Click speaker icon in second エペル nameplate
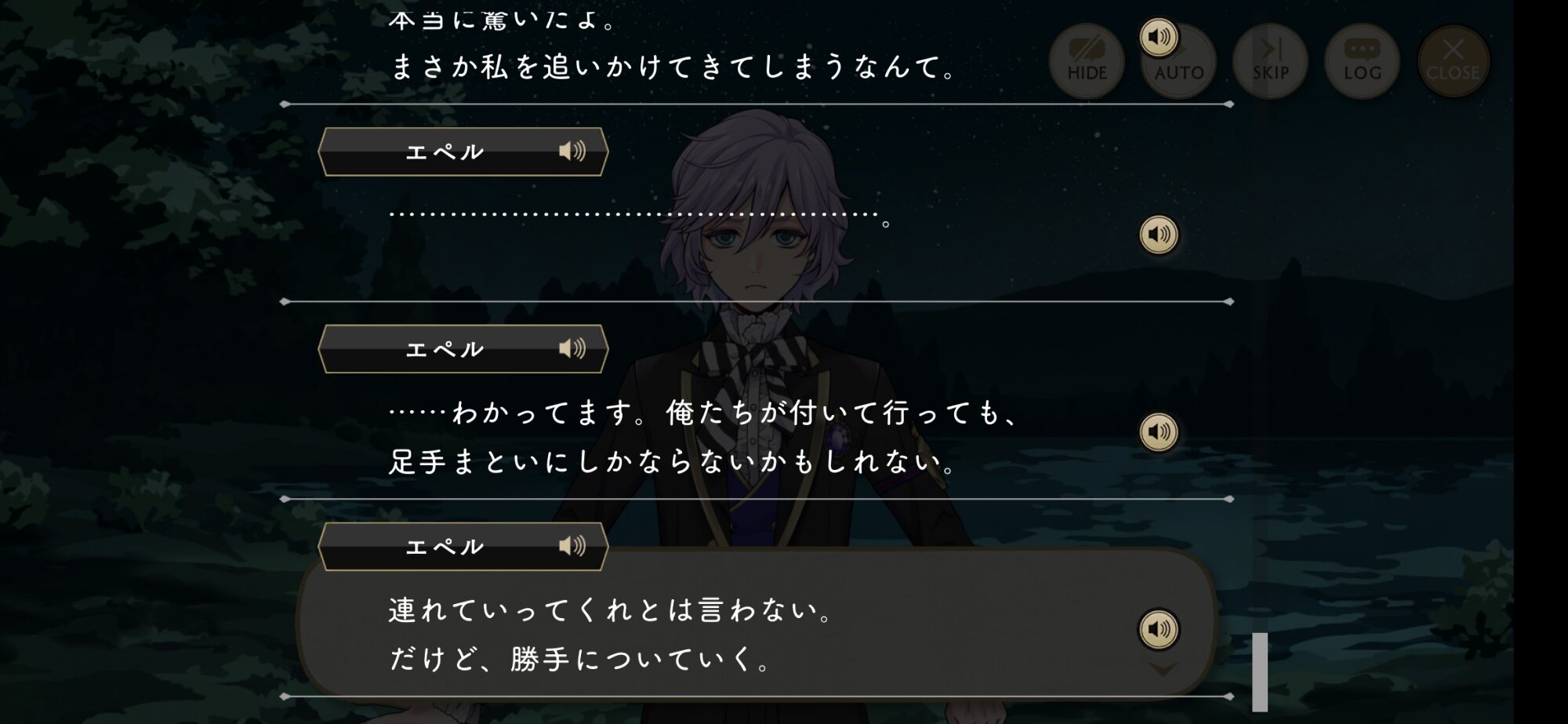This screenshot has height=724, width=1568. pyautogui.click(x=572, y=348)
